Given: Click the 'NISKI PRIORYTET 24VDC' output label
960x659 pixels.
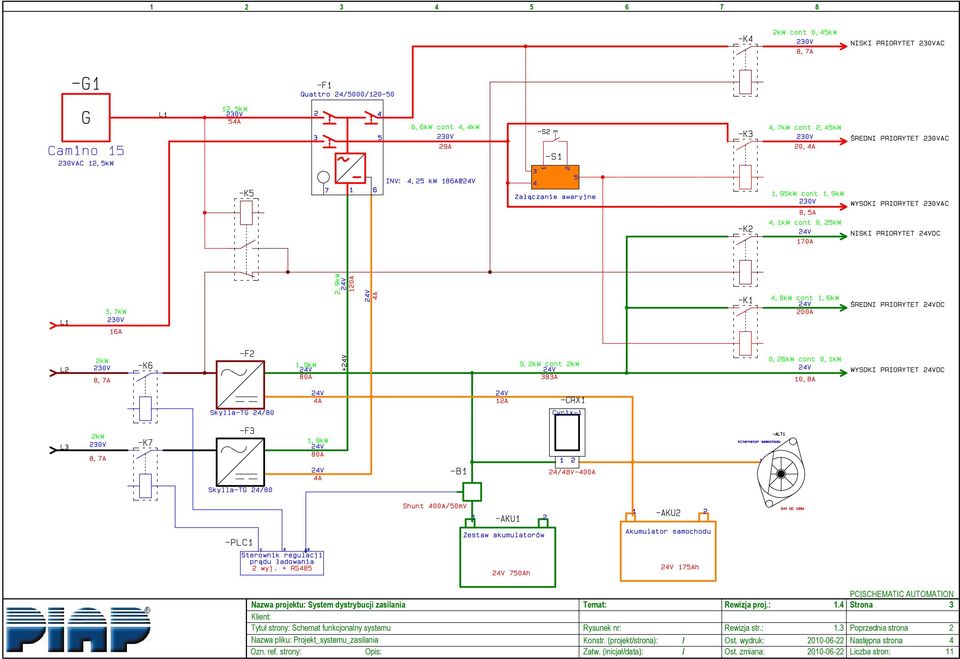Looking at the screenshot, I should click(x=895, y=233).
